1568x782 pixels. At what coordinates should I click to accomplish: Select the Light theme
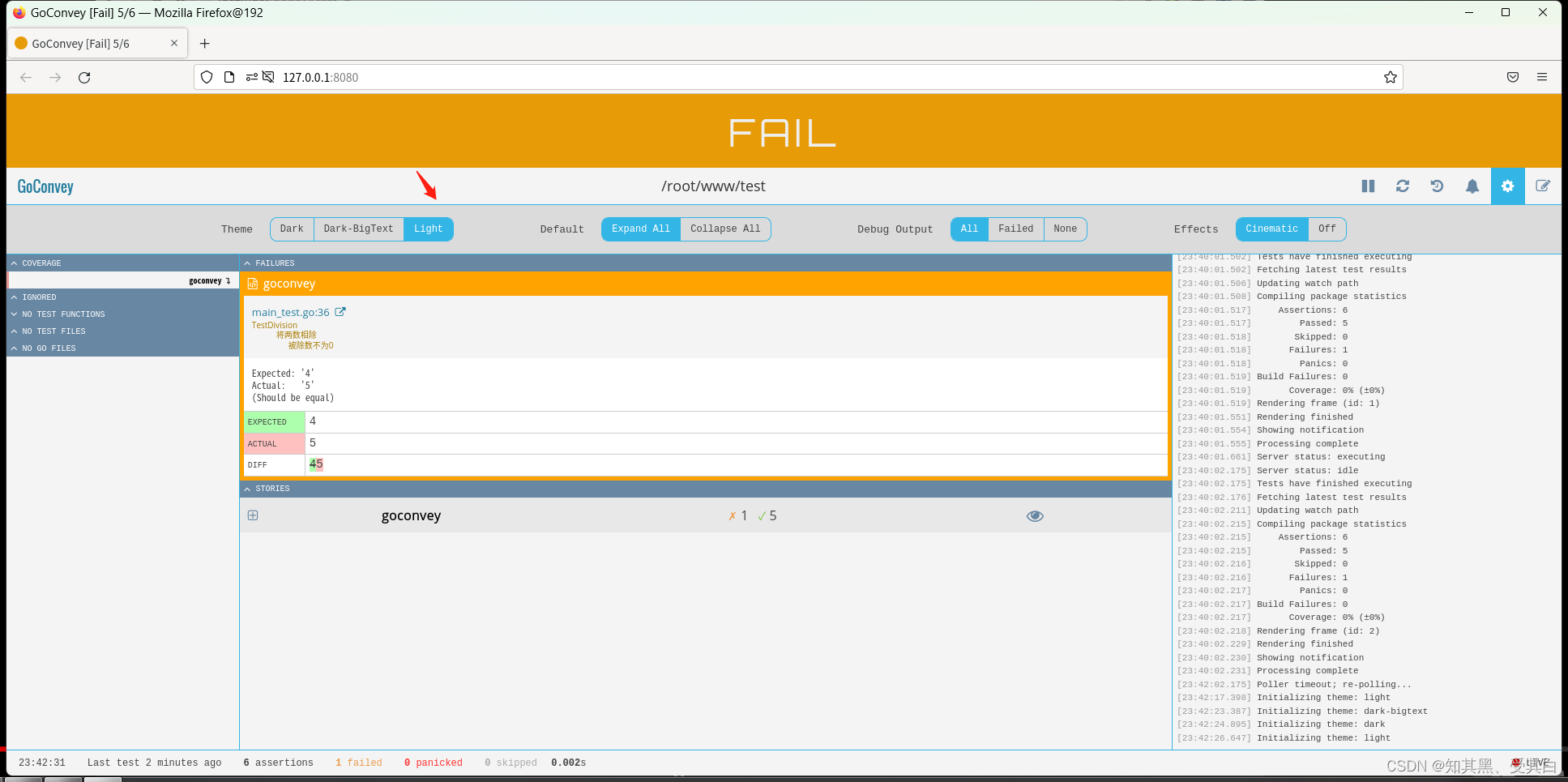pos(429,229)
